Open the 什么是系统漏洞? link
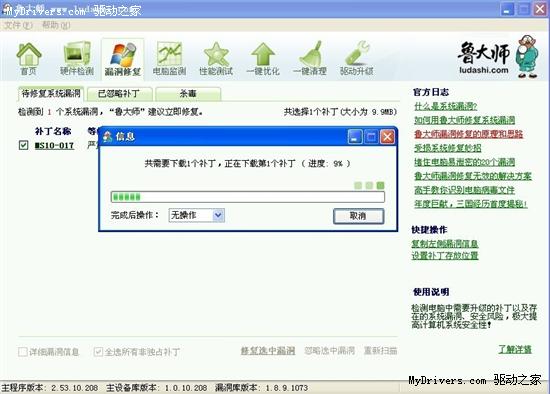 click(x=445, y=106)
